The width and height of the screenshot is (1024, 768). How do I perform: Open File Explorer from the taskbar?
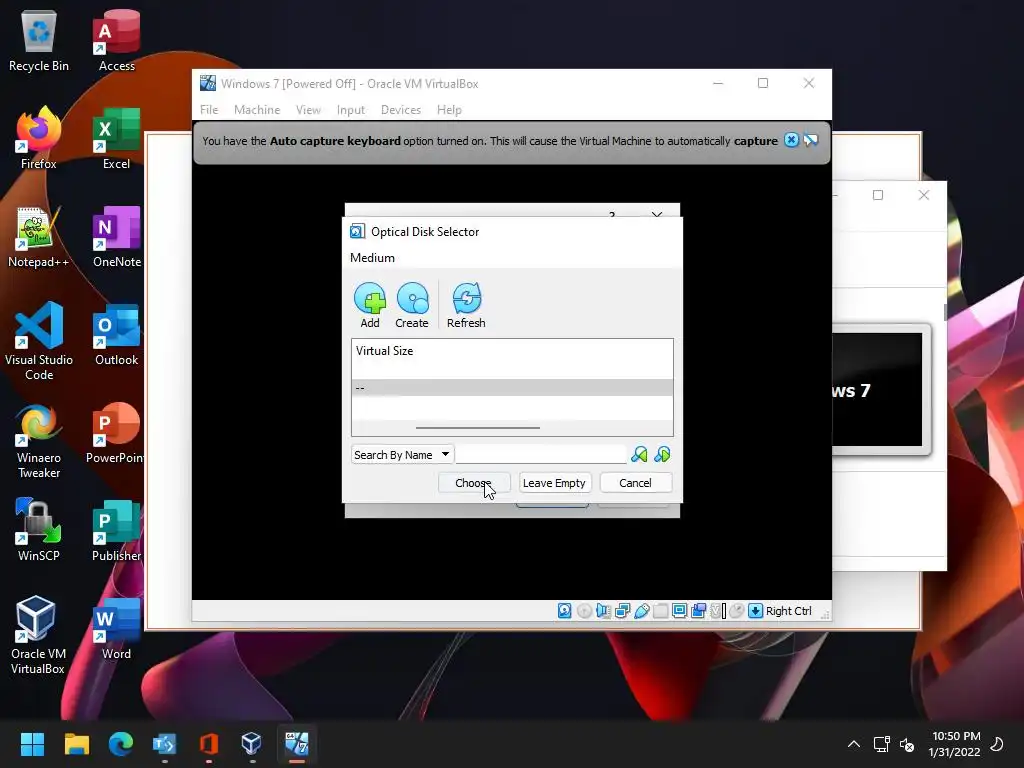(x=76, y=744)
